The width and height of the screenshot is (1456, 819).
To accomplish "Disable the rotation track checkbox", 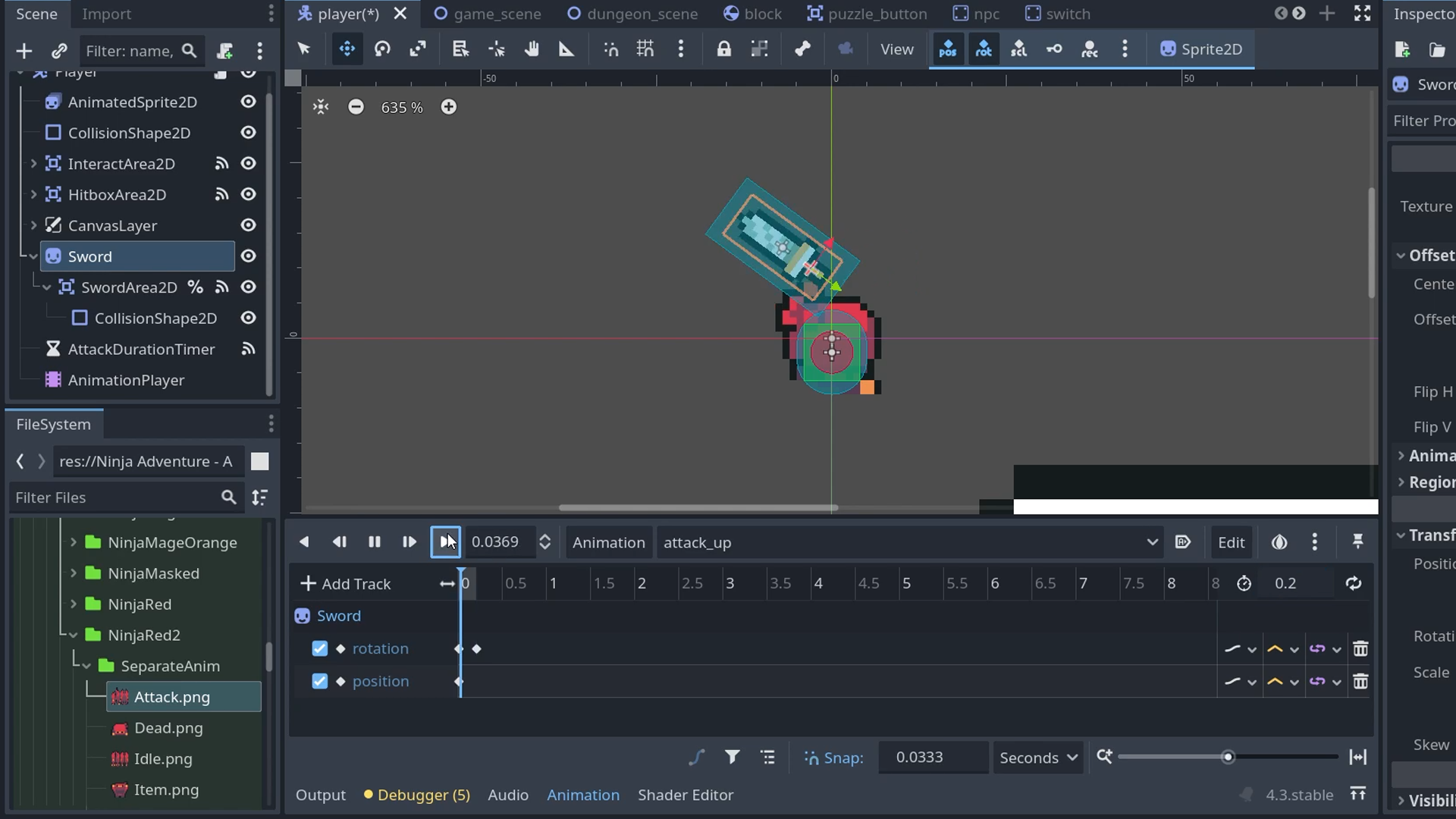I will click(x=319, y=648).
